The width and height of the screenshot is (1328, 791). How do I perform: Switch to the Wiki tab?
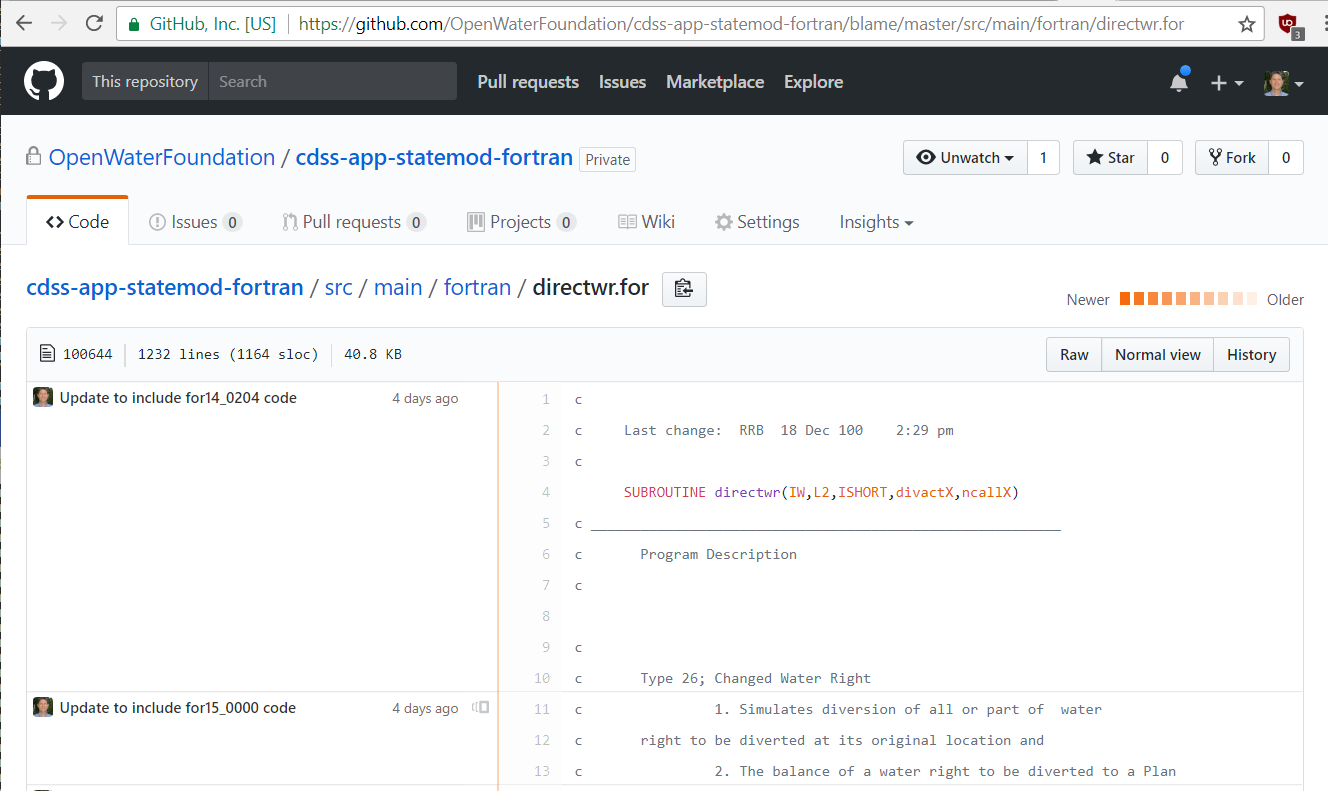point(646,222)
